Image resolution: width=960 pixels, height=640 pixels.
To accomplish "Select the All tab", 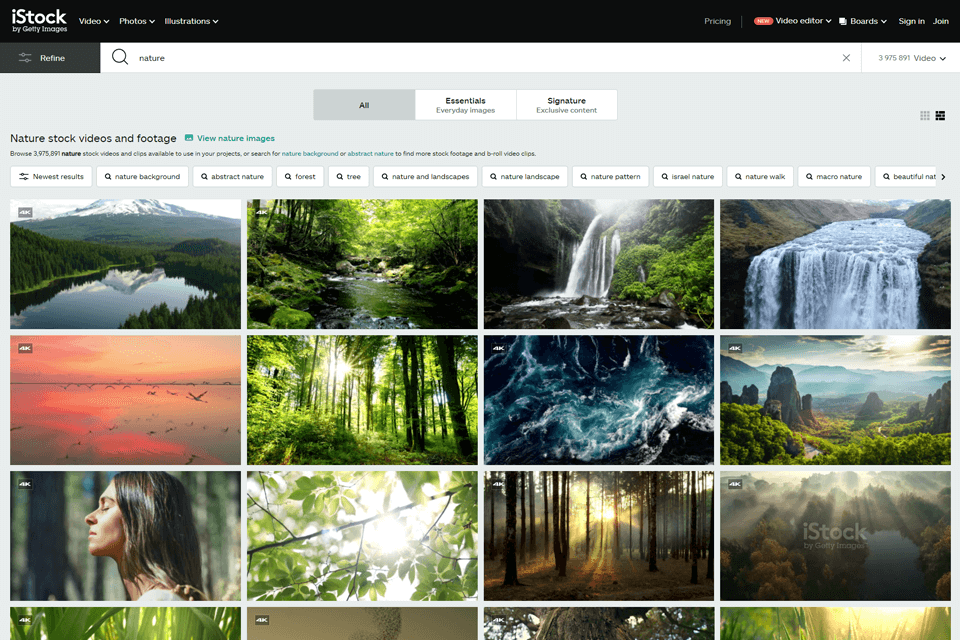I will pyautogui.click(x=364, y=105).
